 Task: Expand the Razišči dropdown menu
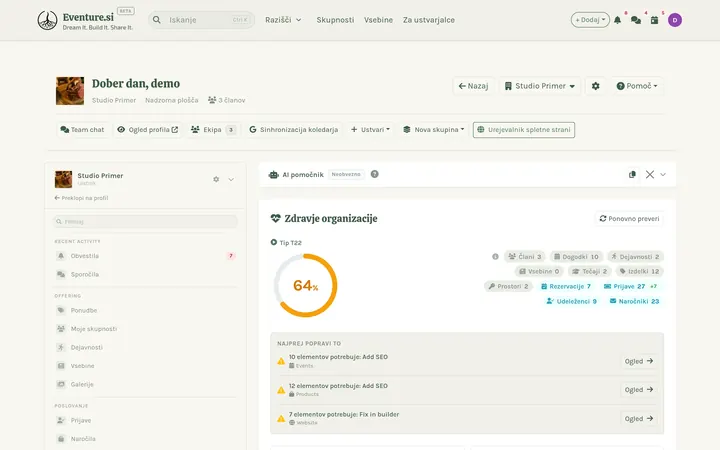tap(283, 20)
